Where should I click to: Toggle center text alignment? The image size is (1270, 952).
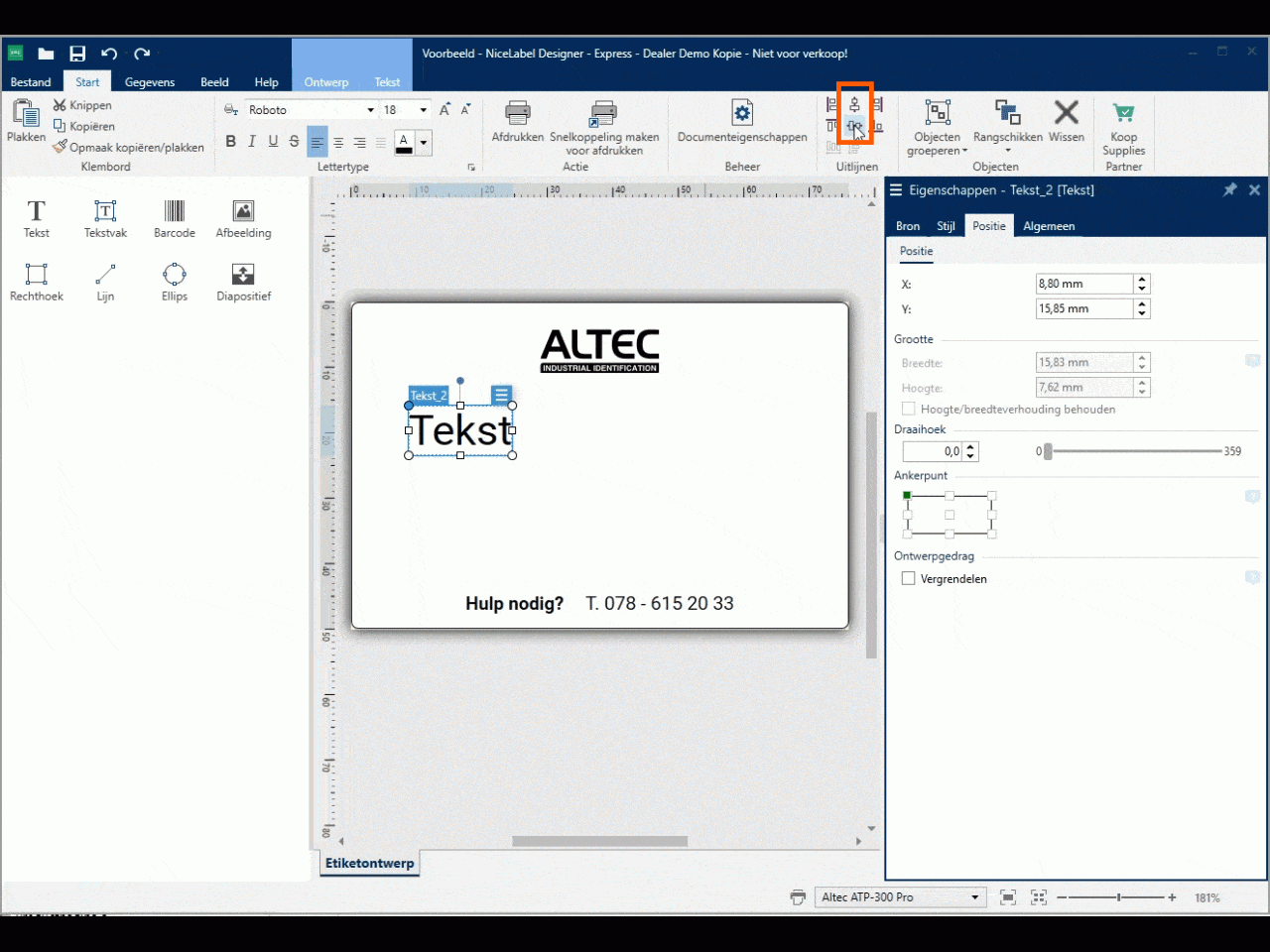pyautogui.click(x=338, y=143)
